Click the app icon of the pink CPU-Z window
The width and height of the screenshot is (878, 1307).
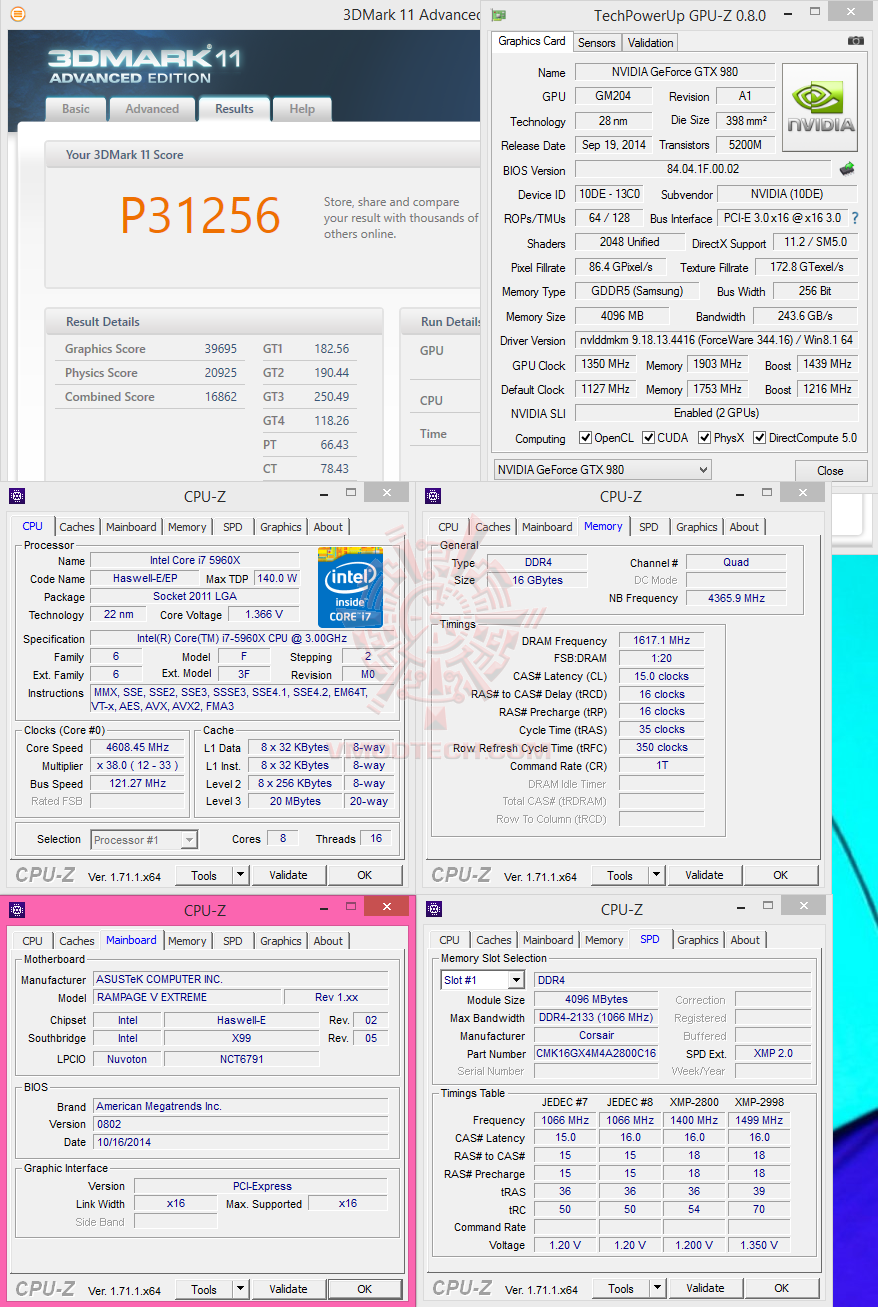point(17,909)
